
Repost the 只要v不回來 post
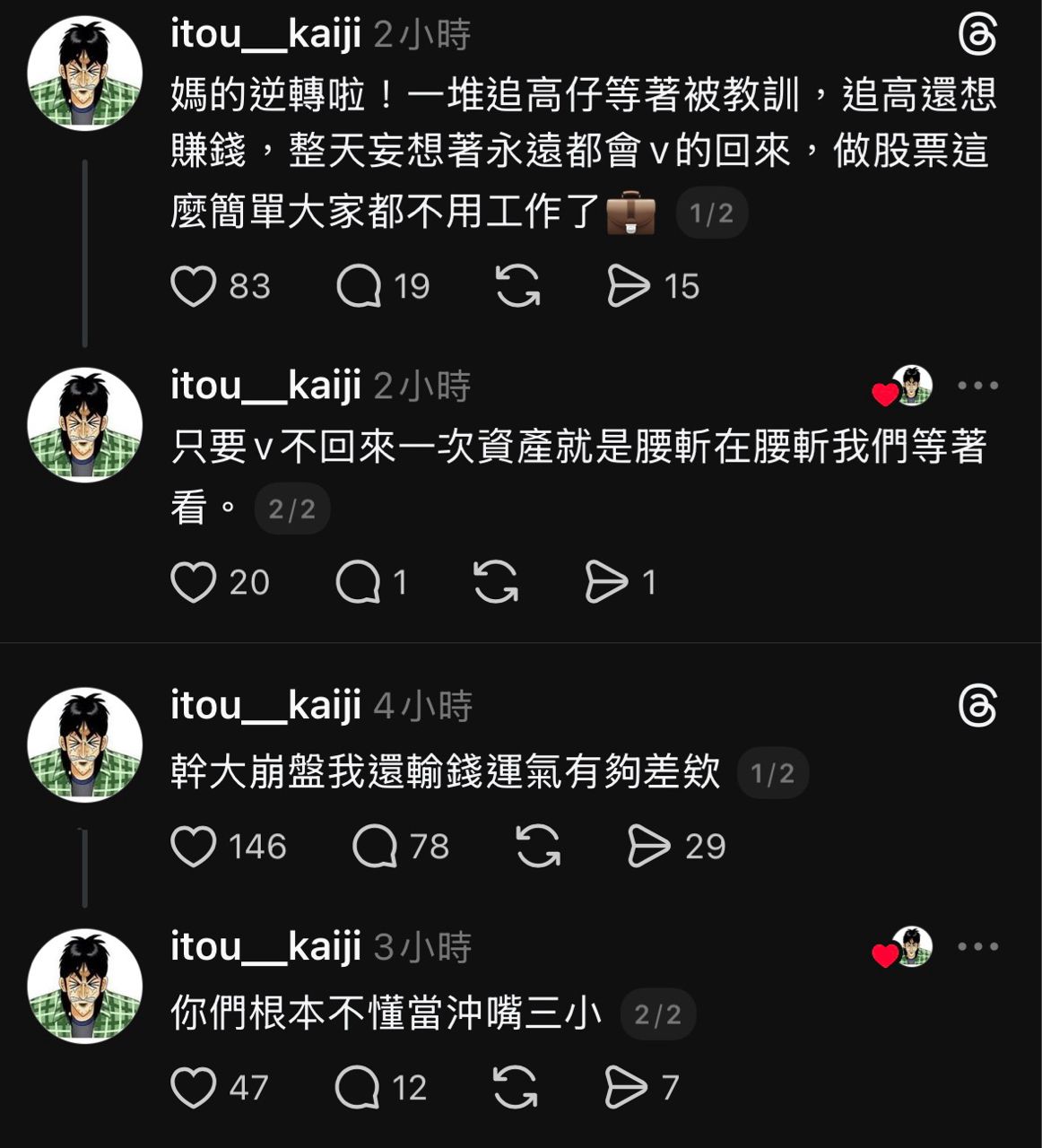pos(496,583)
